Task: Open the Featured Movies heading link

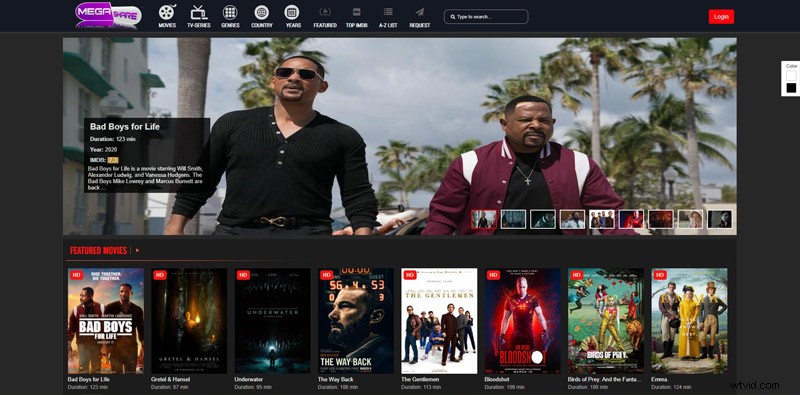Action: tap(98, 251)
